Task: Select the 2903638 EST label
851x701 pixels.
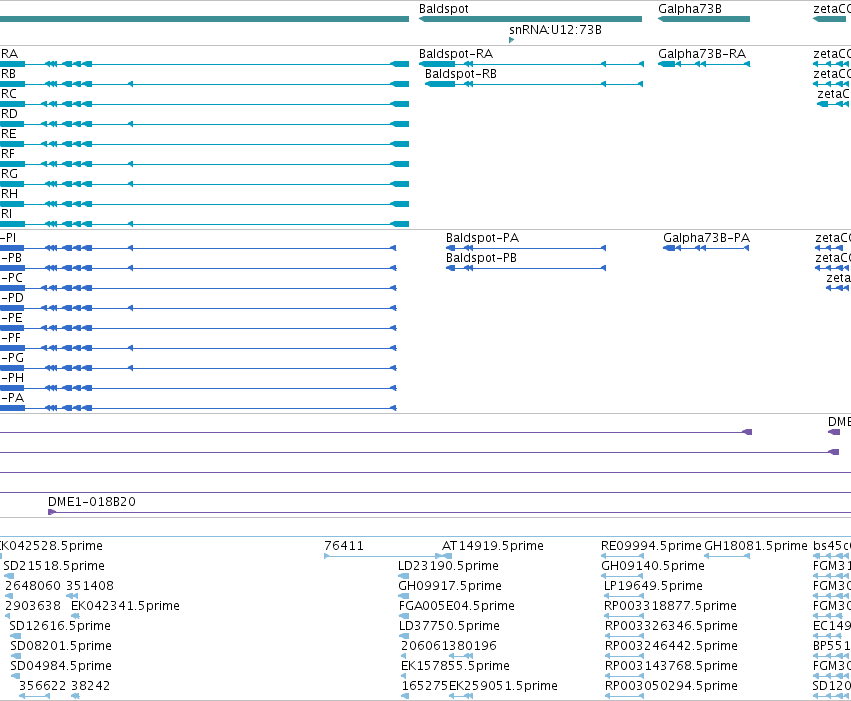Action: (x=33, y=606)
